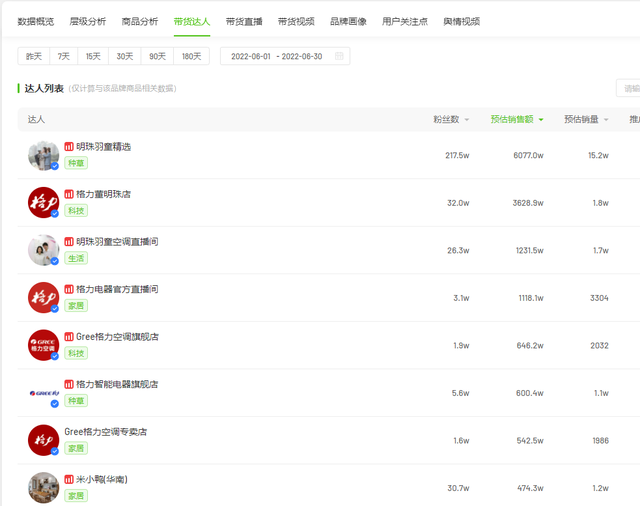The width and height of the screenshot is (640, 506).
Task: Open the 数据概览 tab
Action: [36, 22]
